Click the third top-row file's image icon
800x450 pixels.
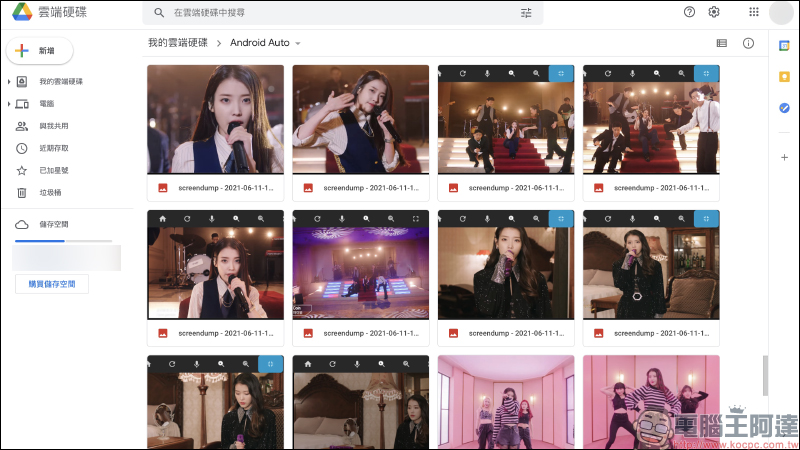453,188
